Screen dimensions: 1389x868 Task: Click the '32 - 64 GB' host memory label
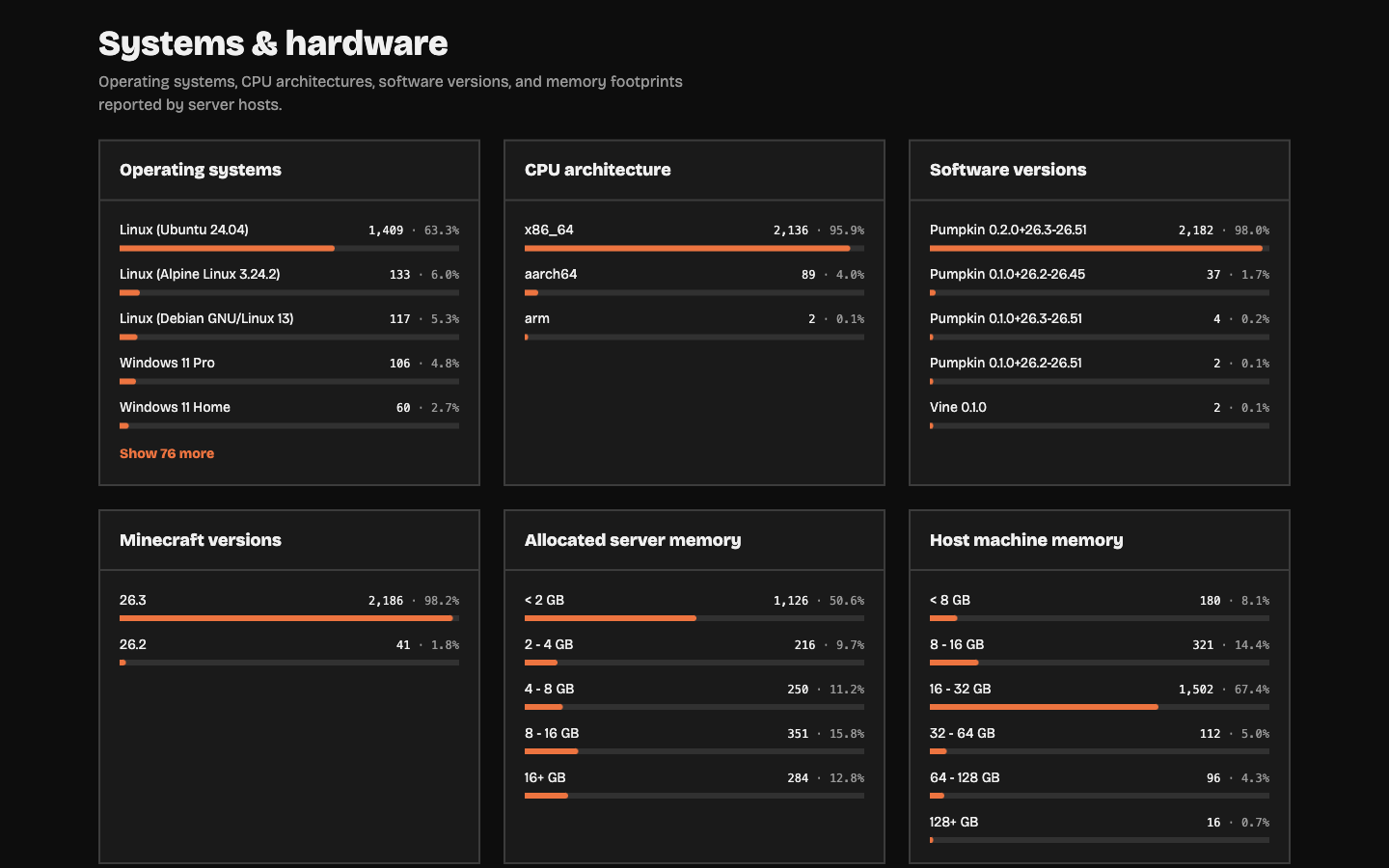click(x=963, y=733)
